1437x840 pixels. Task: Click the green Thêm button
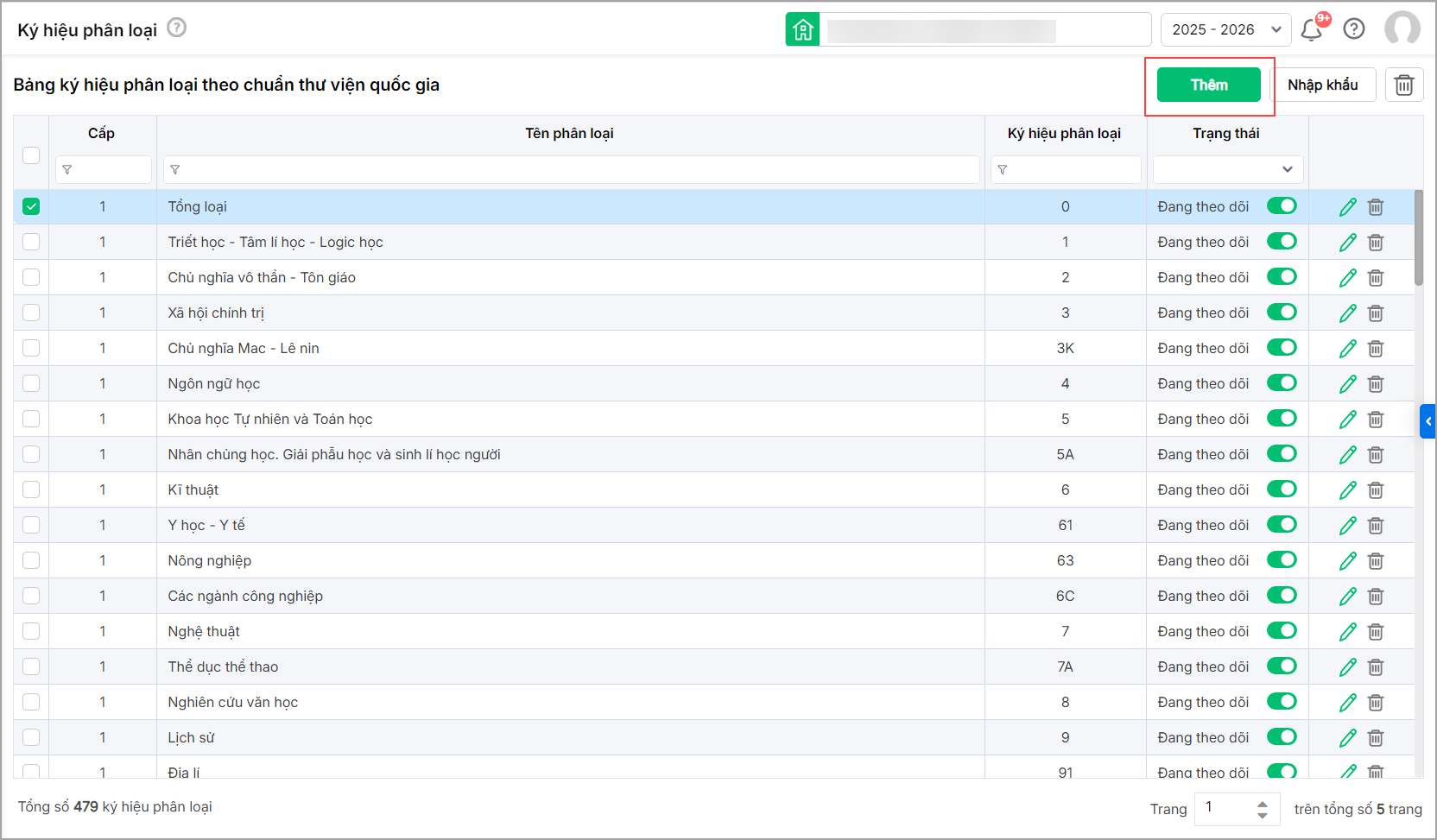coord(1208,85)
